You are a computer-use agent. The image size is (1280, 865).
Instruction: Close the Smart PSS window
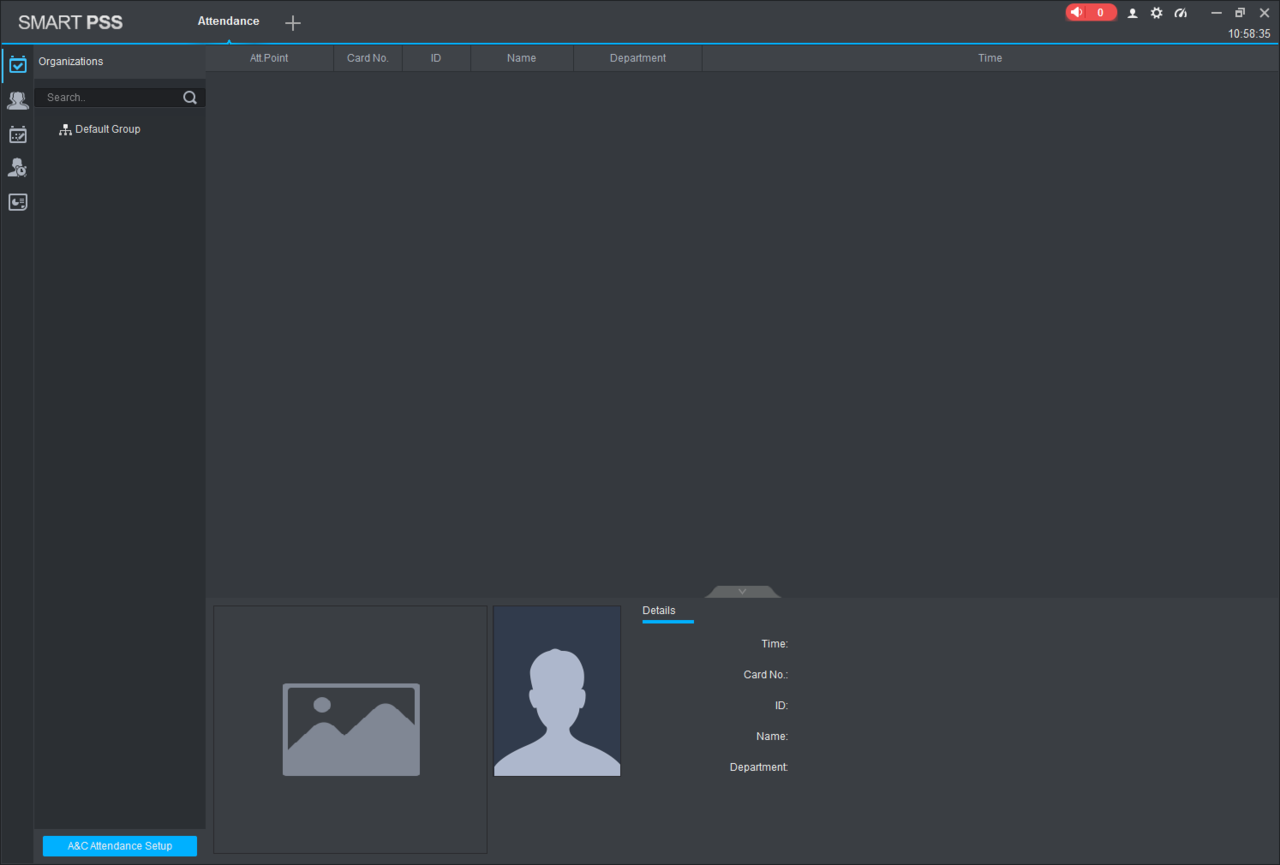1264,13
